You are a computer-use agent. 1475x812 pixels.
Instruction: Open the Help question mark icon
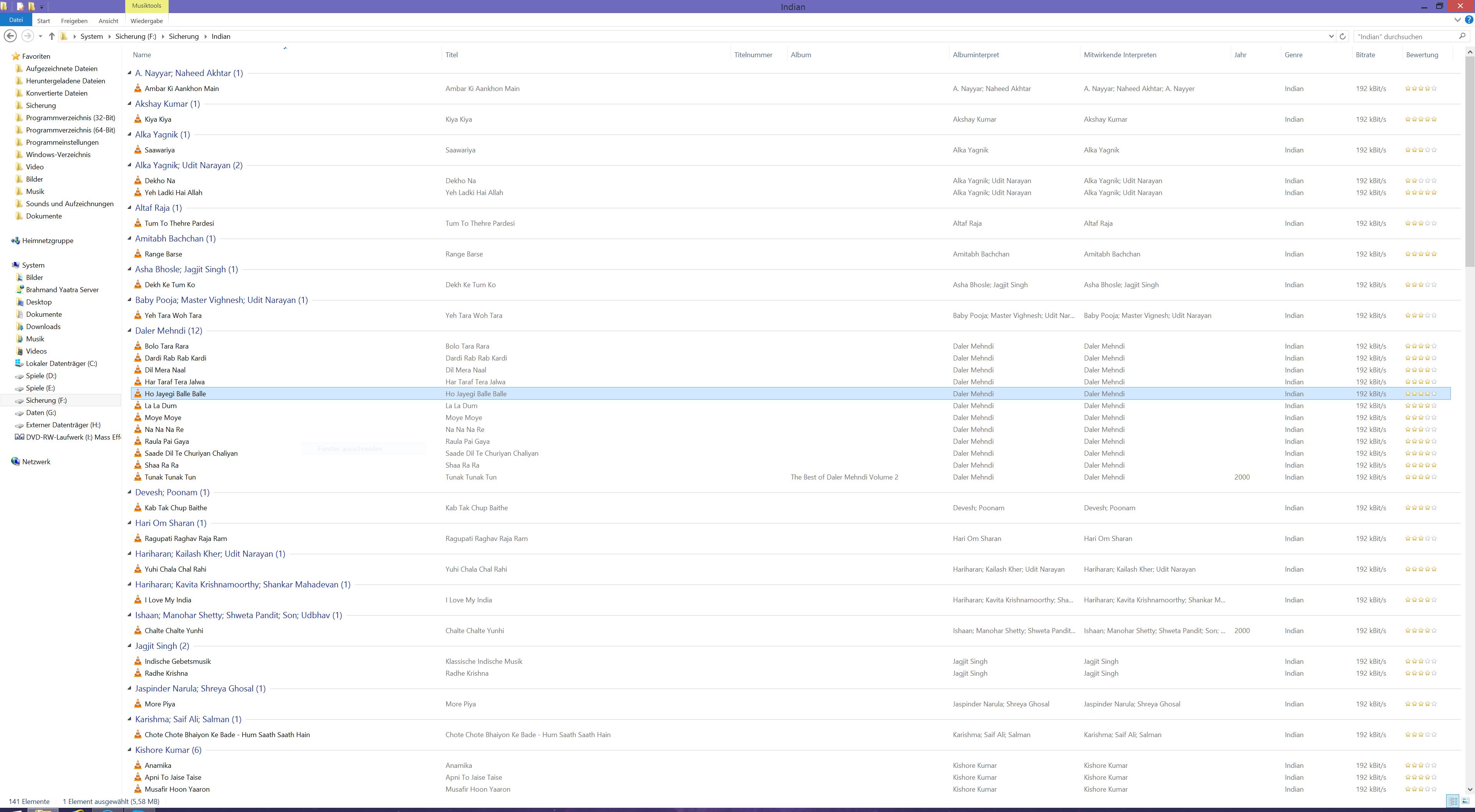click(1469, 20)
